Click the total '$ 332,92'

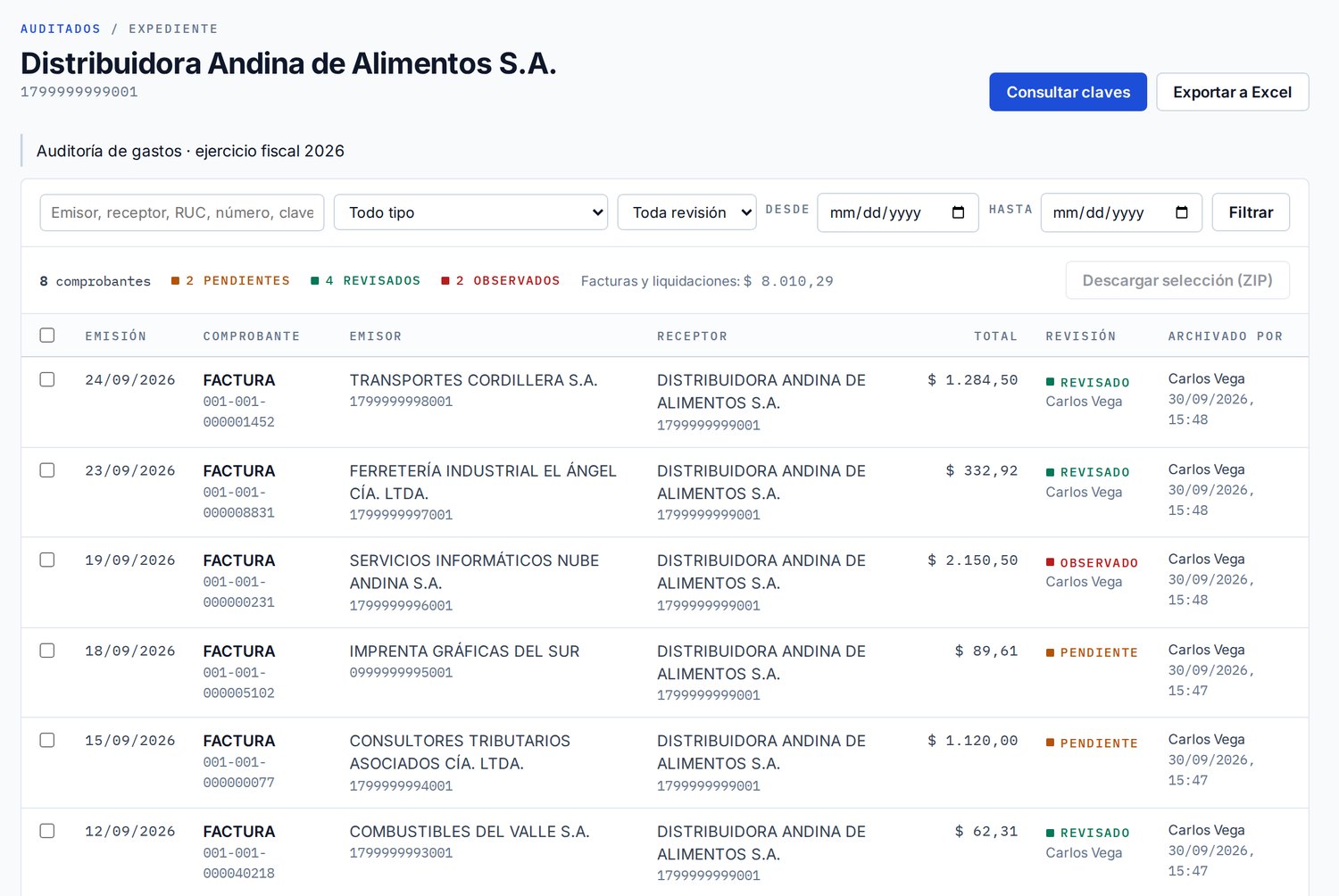pyautogui.click(x=982, y=471)
